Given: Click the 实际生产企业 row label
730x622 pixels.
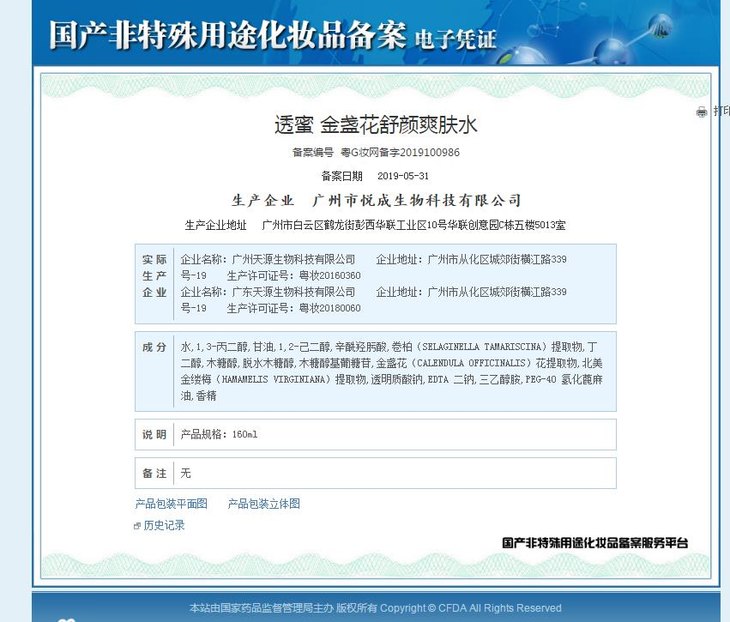Looking at the screenshot, I should pyautogui.click(x=154, y=276).
